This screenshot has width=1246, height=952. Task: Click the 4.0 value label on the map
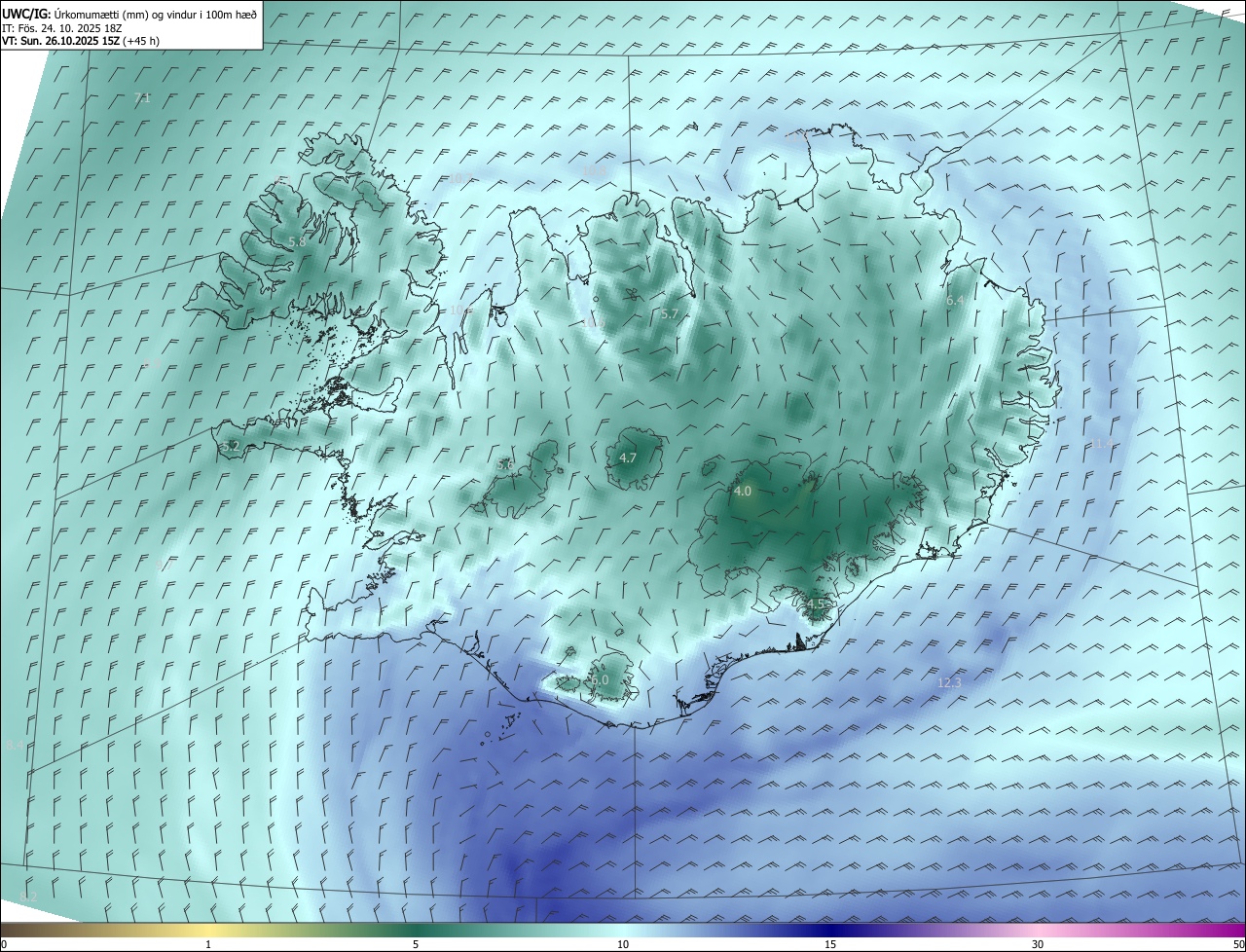point(743,492)
